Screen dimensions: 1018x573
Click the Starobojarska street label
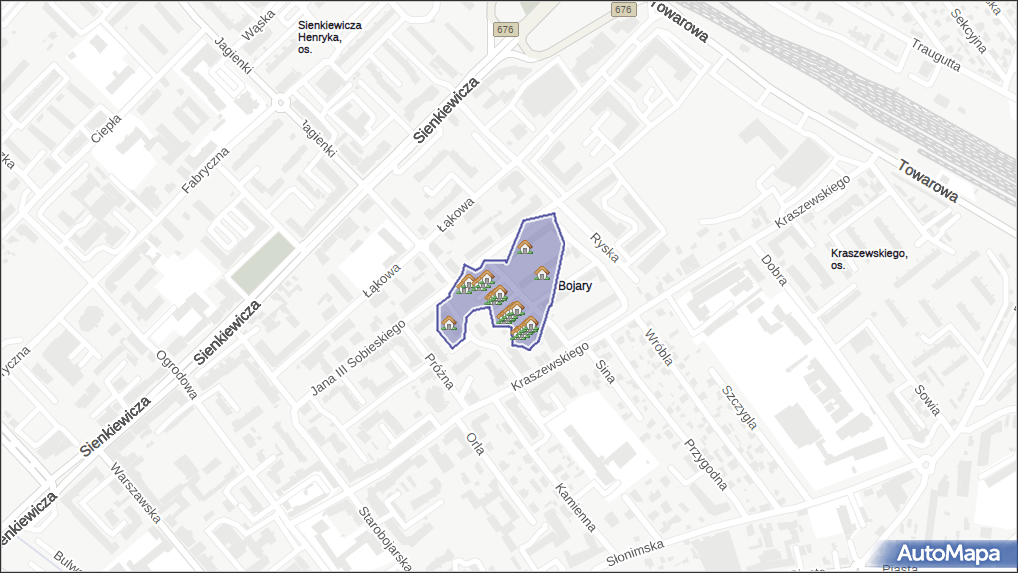[x=386, y=538]
